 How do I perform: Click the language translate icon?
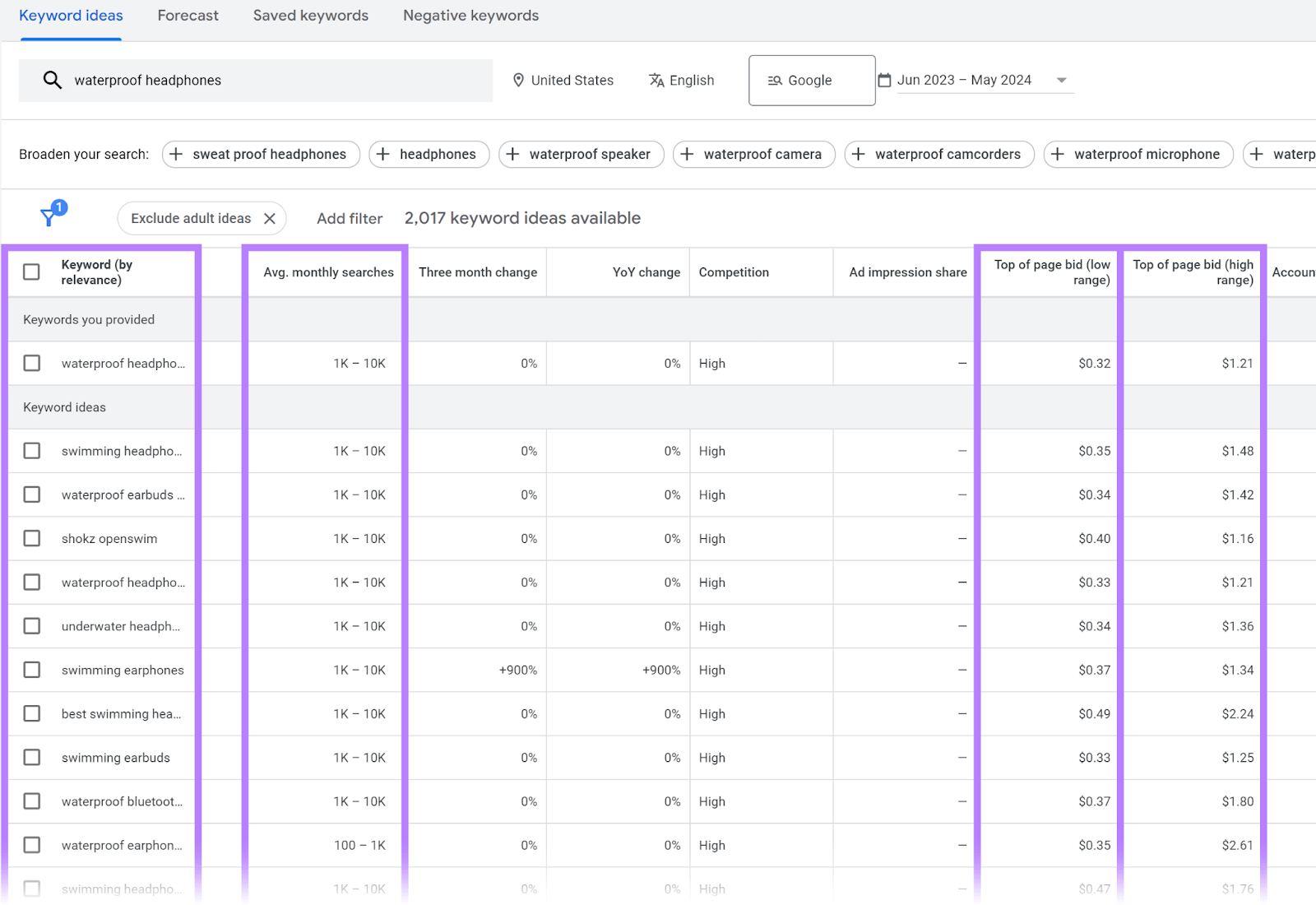(x=656, y=80)
